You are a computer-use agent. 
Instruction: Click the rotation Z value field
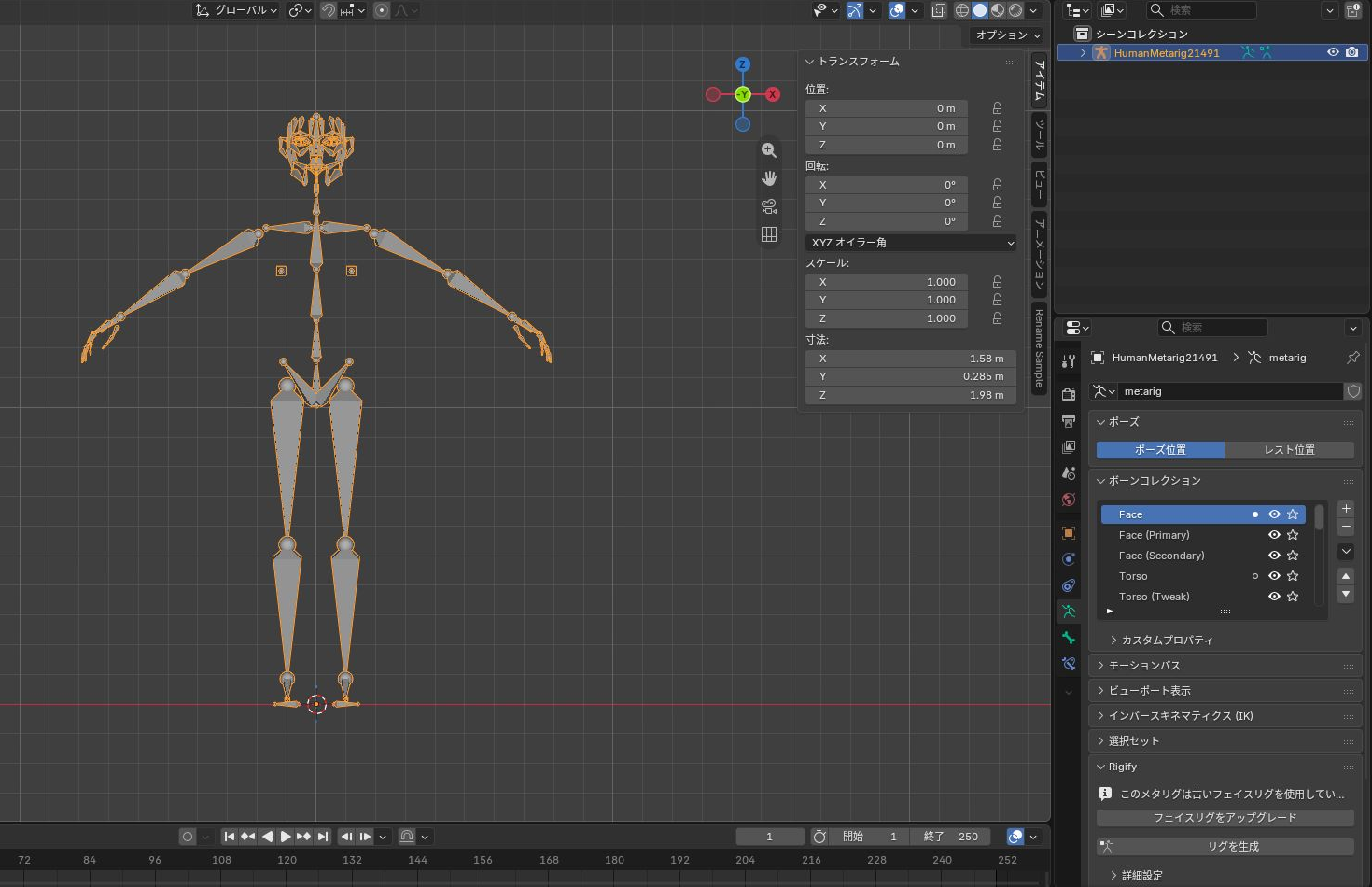tap(887, 222)
